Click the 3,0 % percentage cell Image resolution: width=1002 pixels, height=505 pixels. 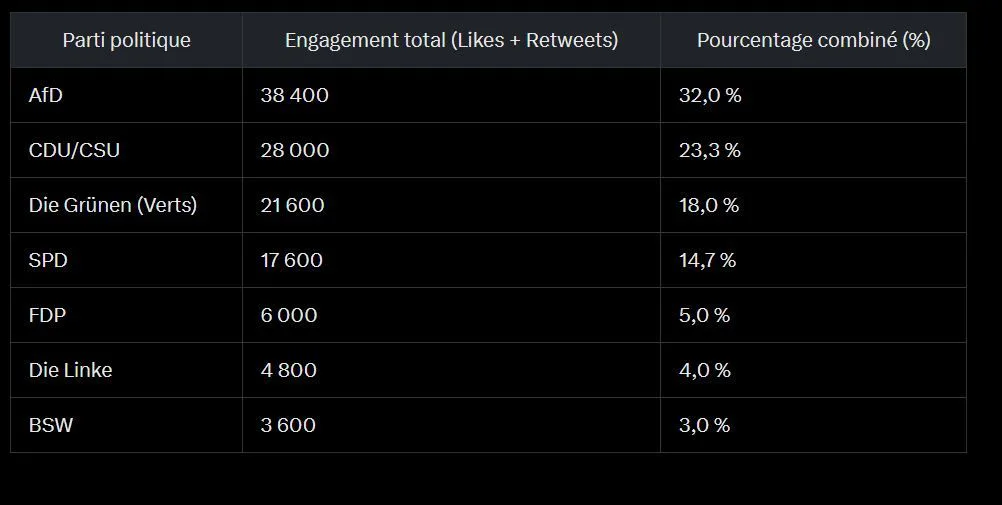coord(813,425)
